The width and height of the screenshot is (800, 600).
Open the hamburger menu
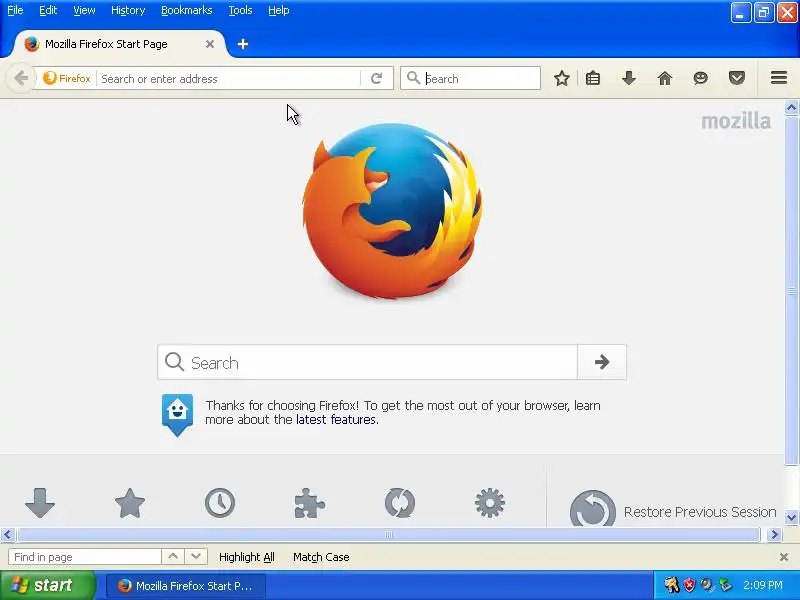(779, 78)
